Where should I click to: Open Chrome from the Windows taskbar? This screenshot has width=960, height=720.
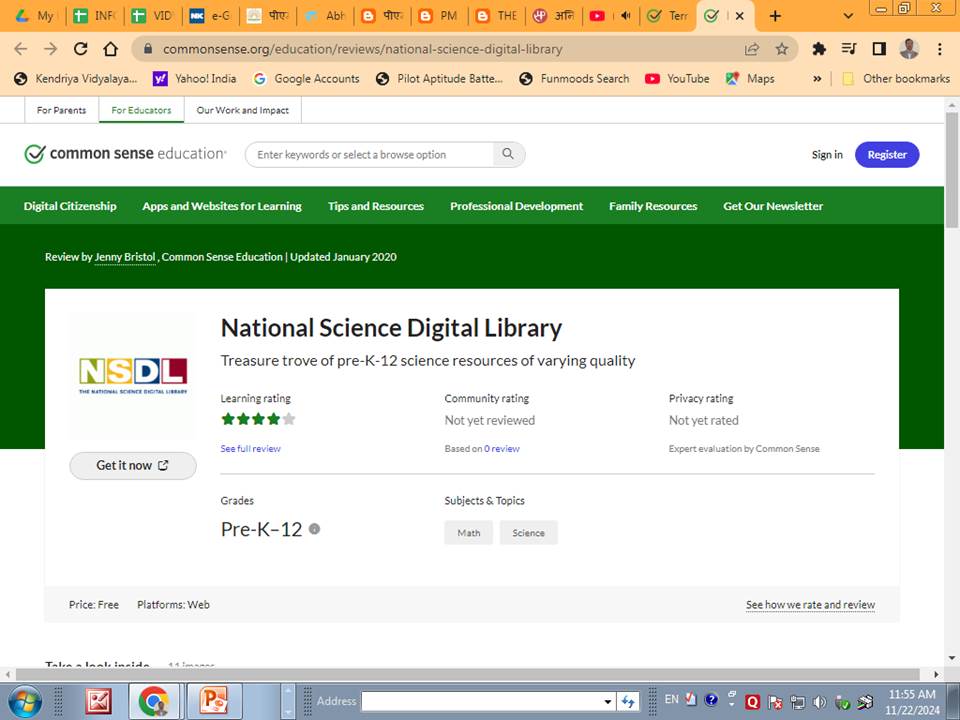point(153,700)
